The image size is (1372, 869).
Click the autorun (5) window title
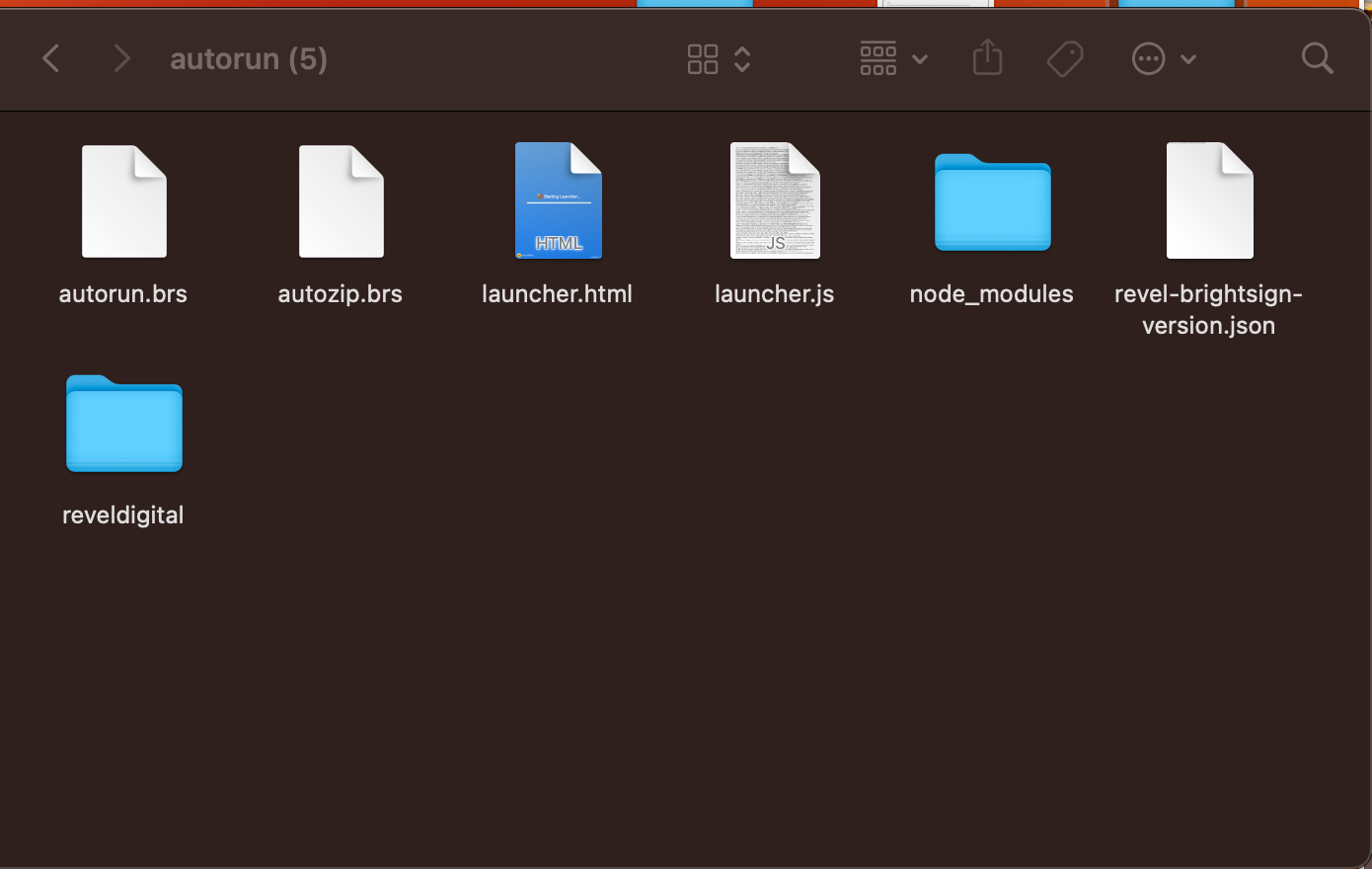(249, 59)
